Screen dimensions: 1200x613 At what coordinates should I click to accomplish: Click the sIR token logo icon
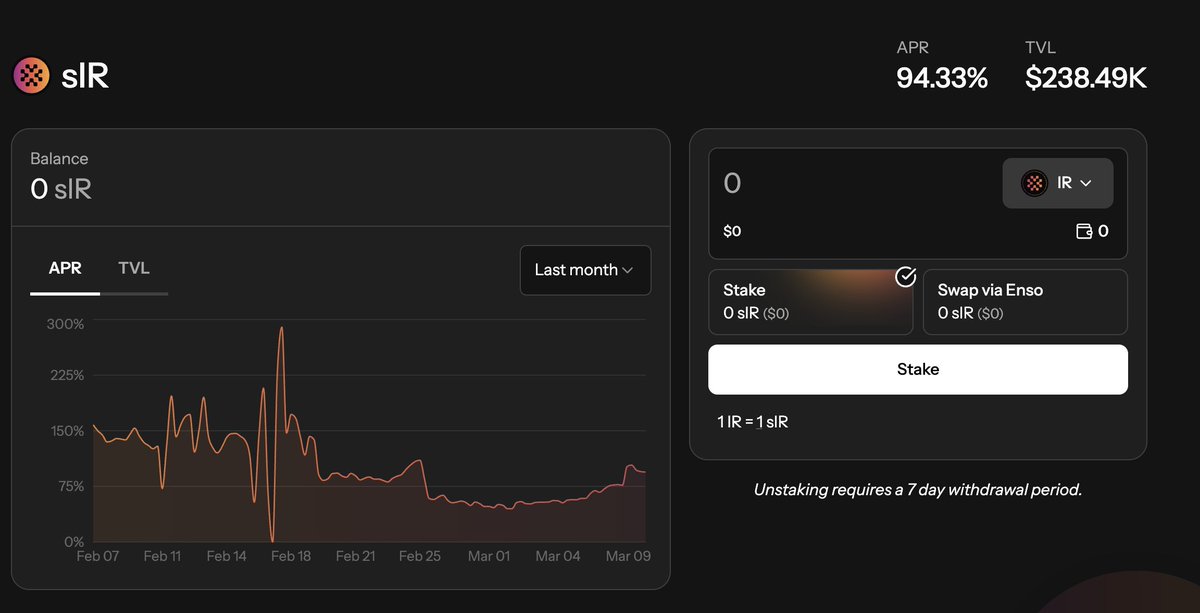31,76
